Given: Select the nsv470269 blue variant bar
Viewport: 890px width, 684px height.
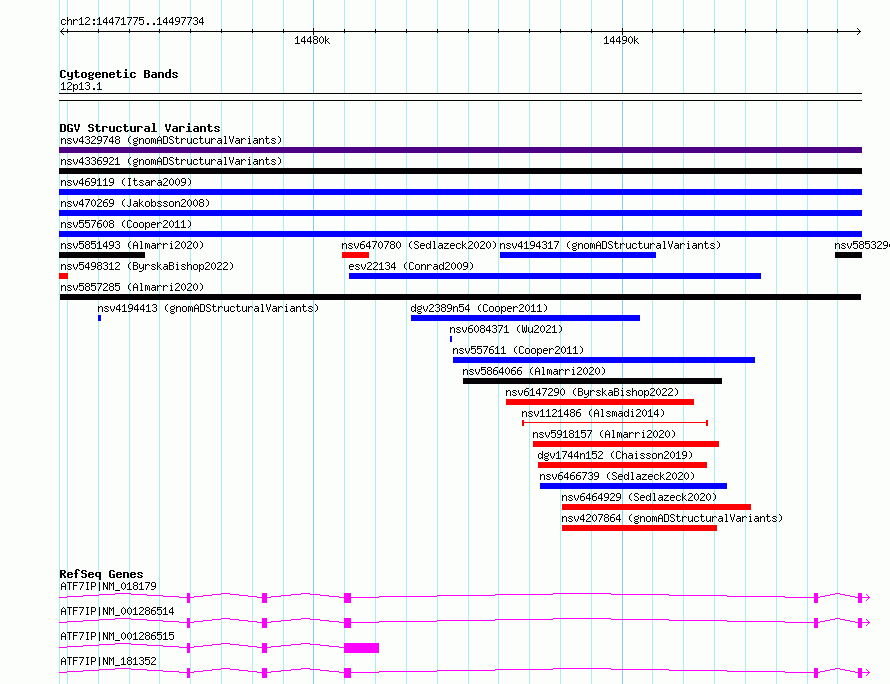Looking at the screenshot, I should click(x=460, y=213).
